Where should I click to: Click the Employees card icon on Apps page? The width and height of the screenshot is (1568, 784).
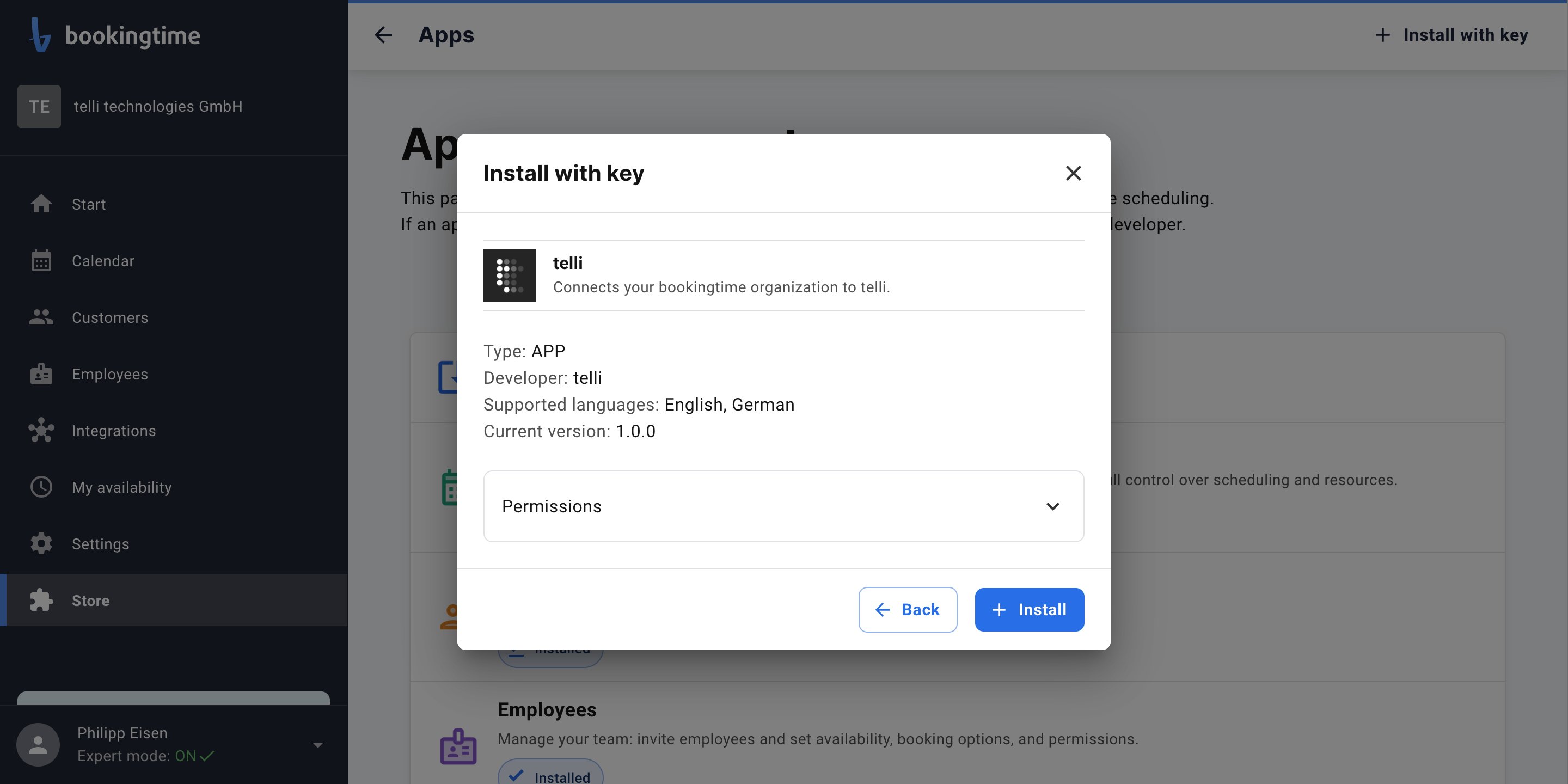pos(458,746)
